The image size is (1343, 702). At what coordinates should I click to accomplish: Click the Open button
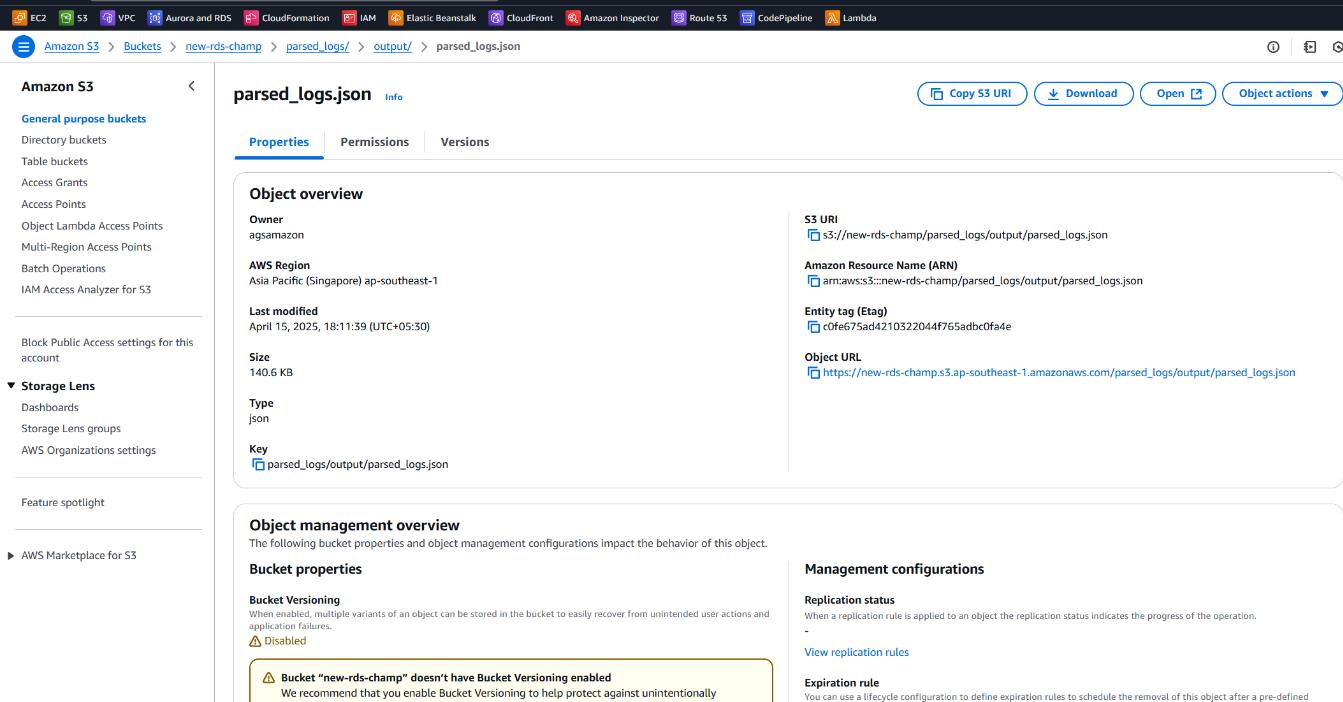1178,94
